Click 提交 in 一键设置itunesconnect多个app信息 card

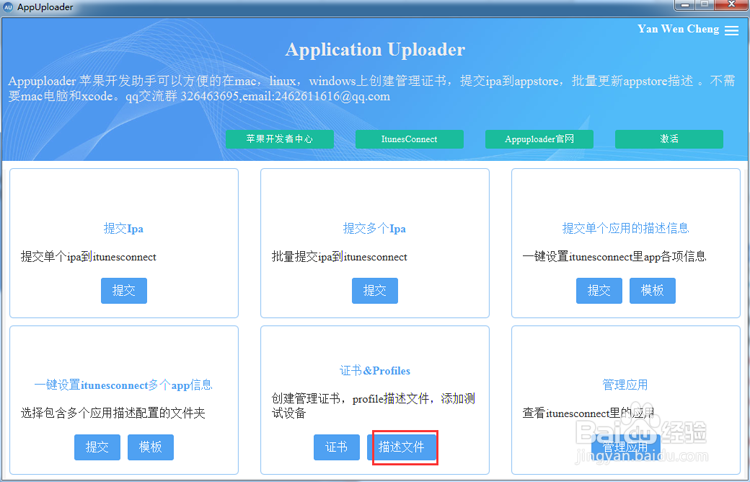pos(97,447)
